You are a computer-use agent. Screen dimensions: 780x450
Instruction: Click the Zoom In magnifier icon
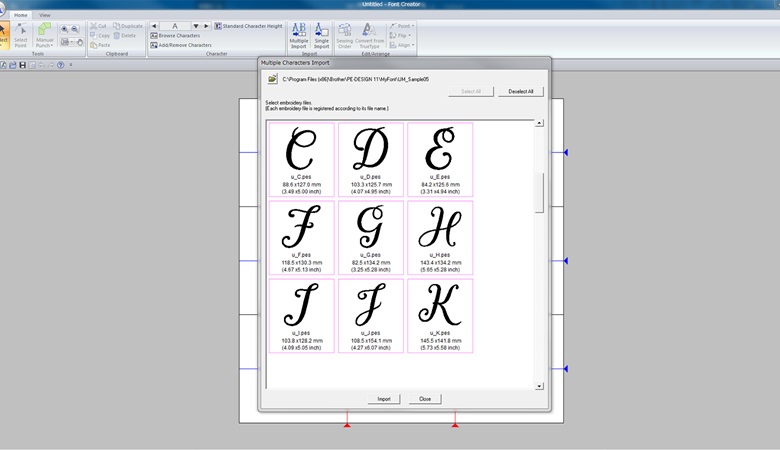click(65, 30)
